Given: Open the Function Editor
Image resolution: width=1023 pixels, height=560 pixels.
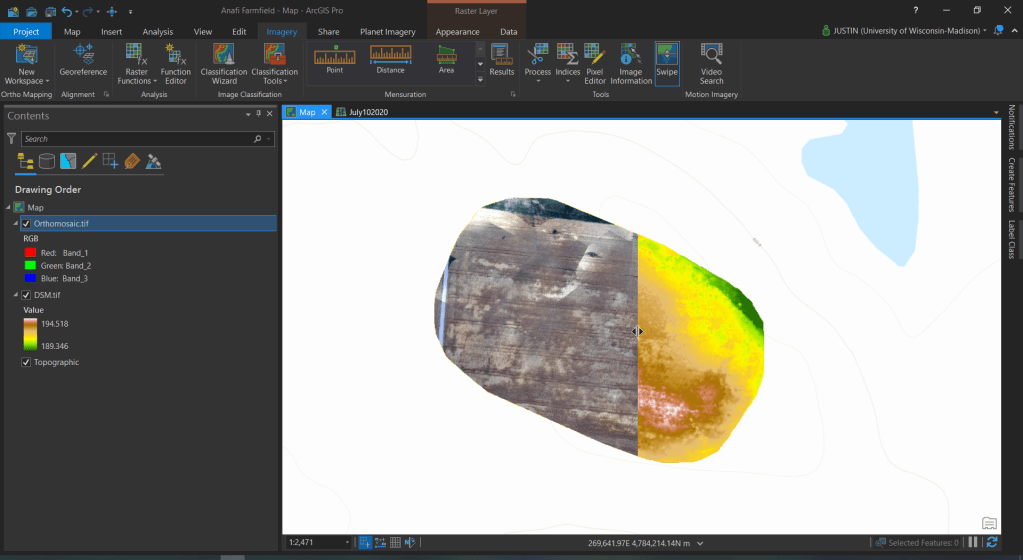Looking at the screenshot, I should pyautogui.click(x=175, y=62).
